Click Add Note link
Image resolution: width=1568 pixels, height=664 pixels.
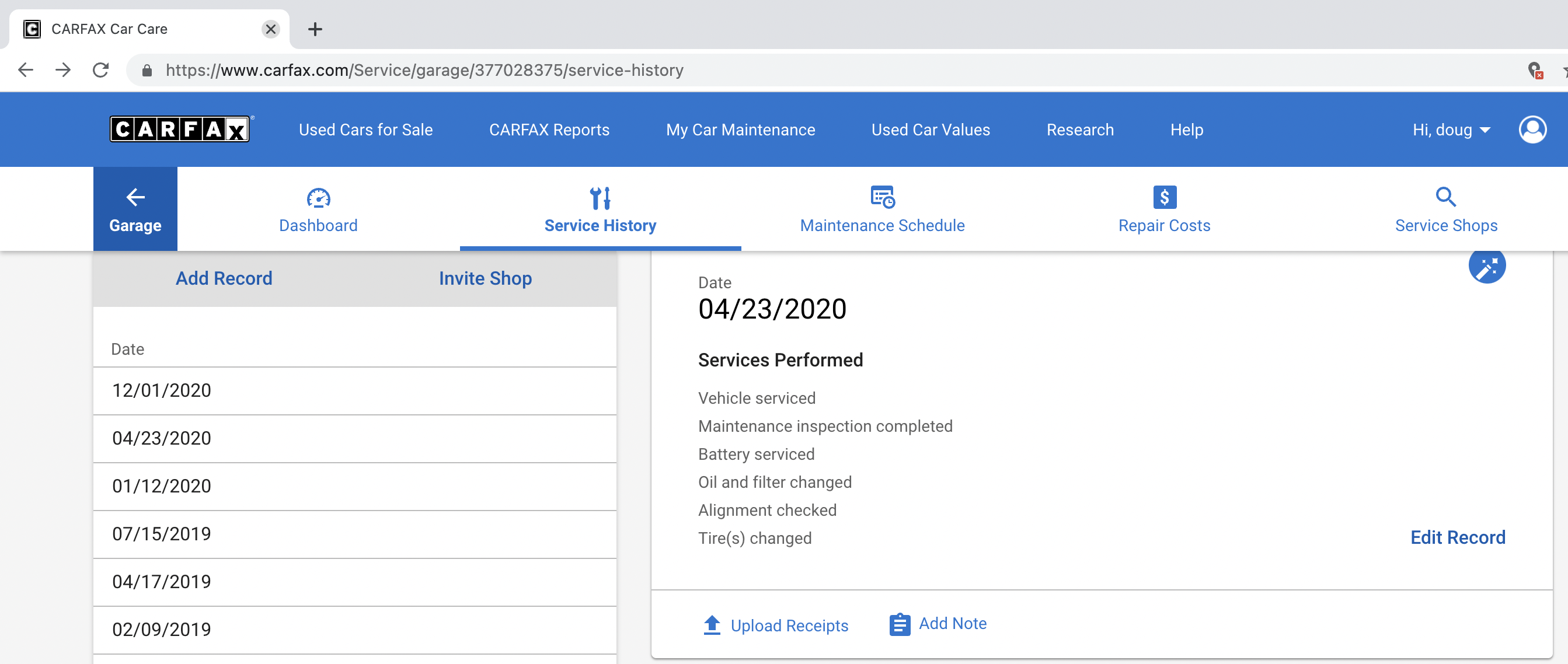[x=953, y=623]
